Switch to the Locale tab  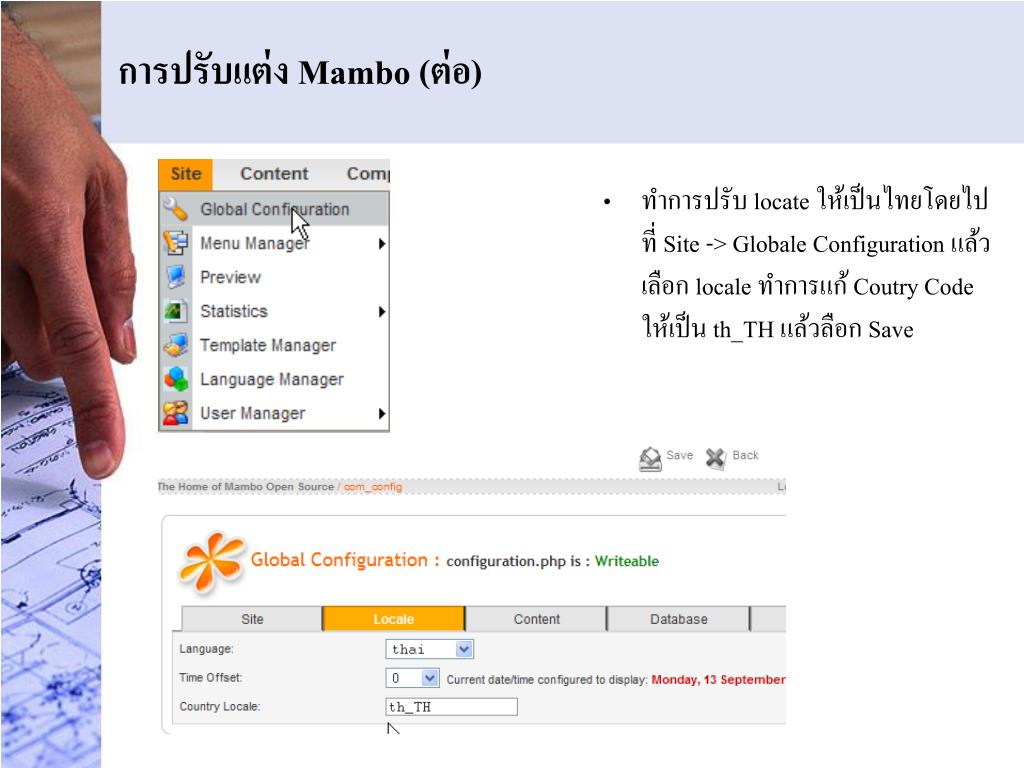coord(394,619)
